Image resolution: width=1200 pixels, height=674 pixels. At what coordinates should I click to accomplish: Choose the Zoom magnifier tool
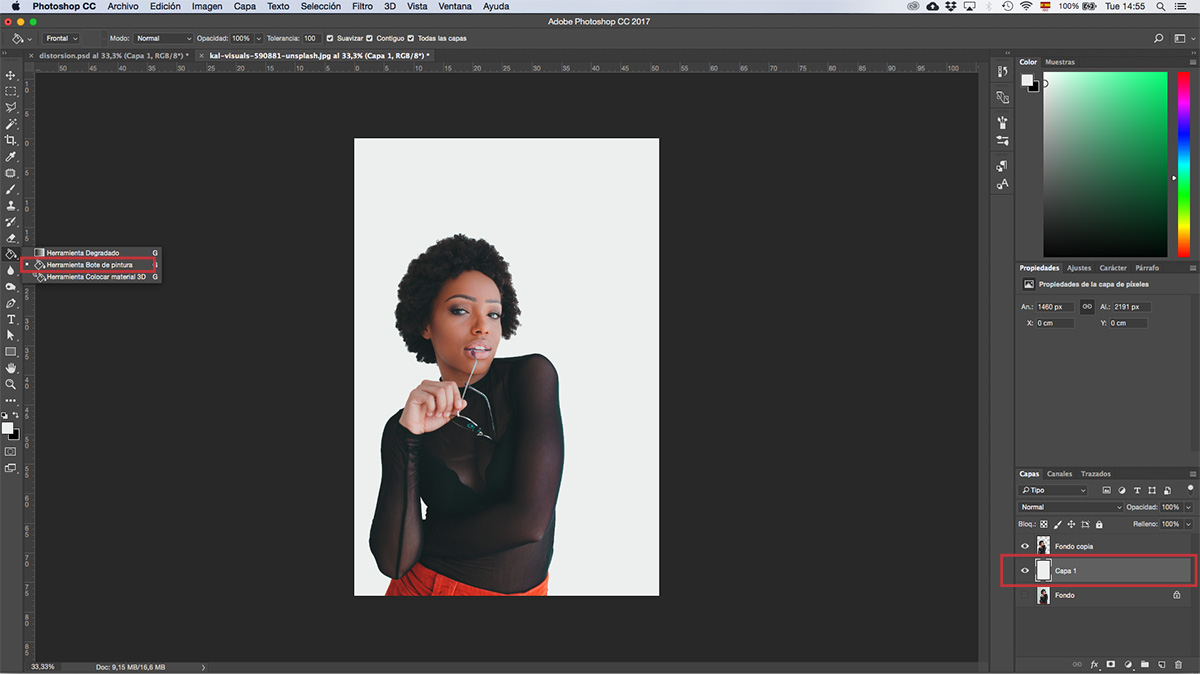pos(11,384)
